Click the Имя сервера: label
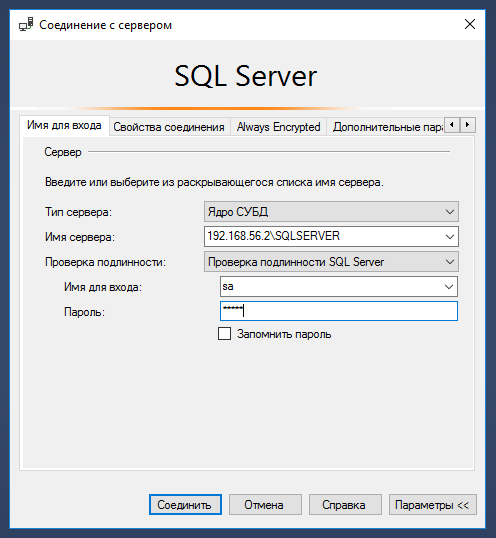This screenshot has height=538, width=496. coord(80,237)
